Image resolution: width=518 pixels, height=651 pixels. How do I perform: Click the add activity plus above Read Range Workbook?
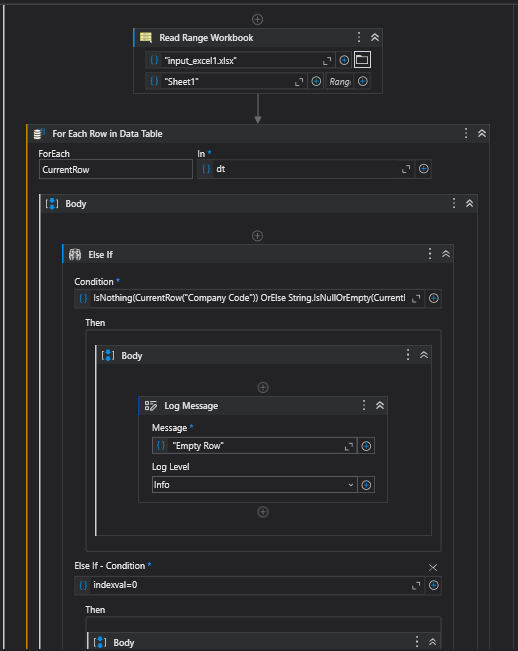point(257,19)
